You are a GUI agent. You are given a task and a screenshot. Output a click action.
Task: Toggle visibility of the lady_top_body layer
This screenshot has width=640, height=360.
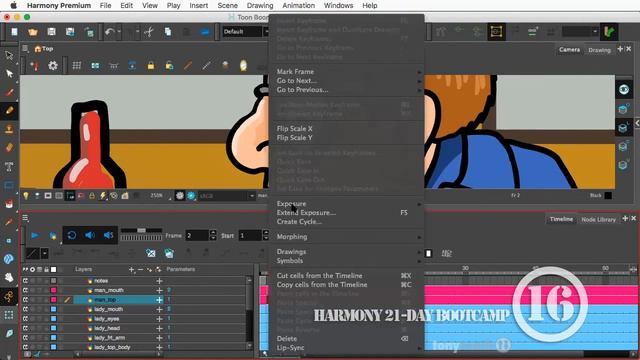(25, 347)
